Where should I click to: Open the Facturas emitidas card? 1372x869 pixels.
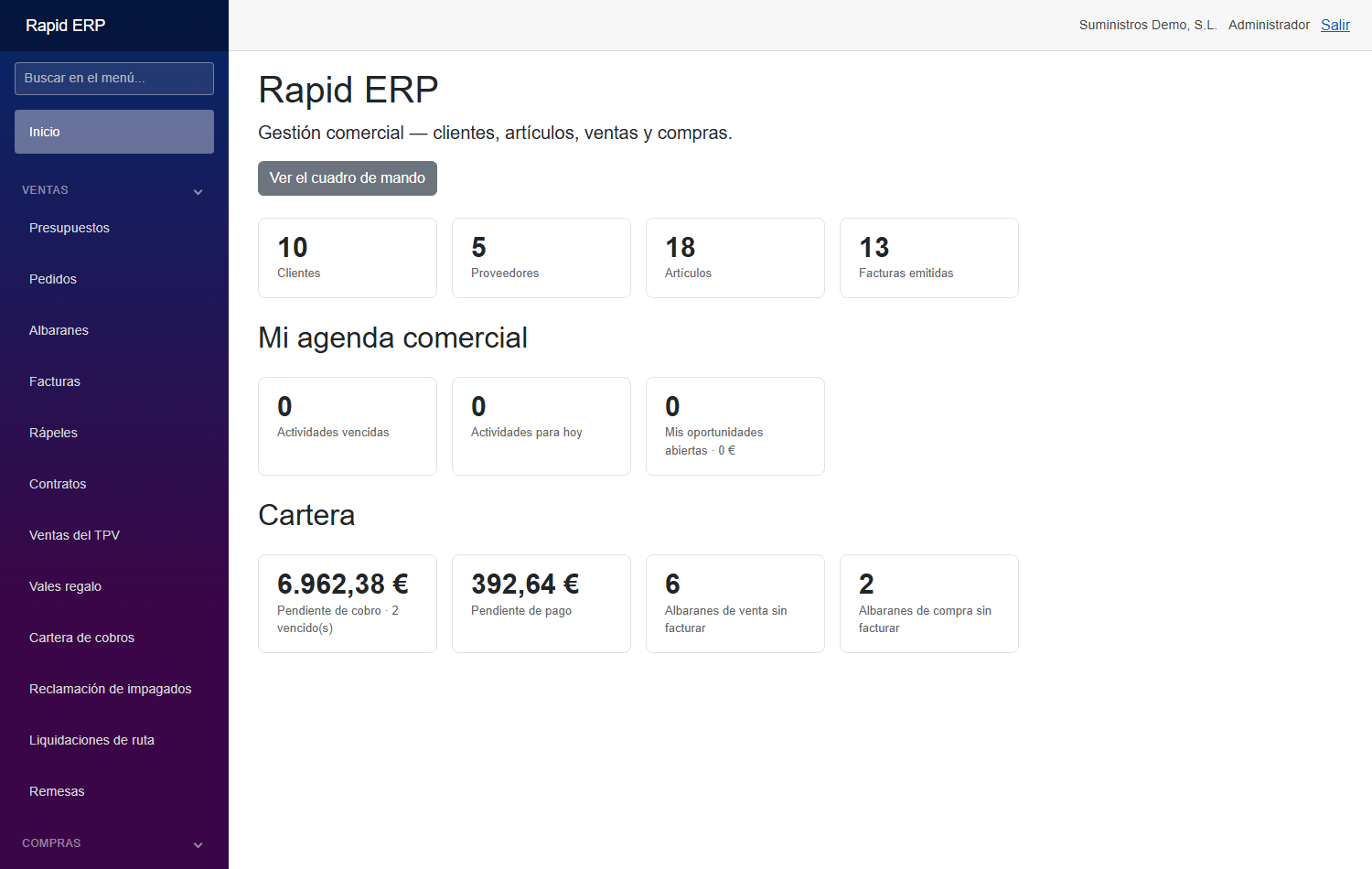pos(929,258)
